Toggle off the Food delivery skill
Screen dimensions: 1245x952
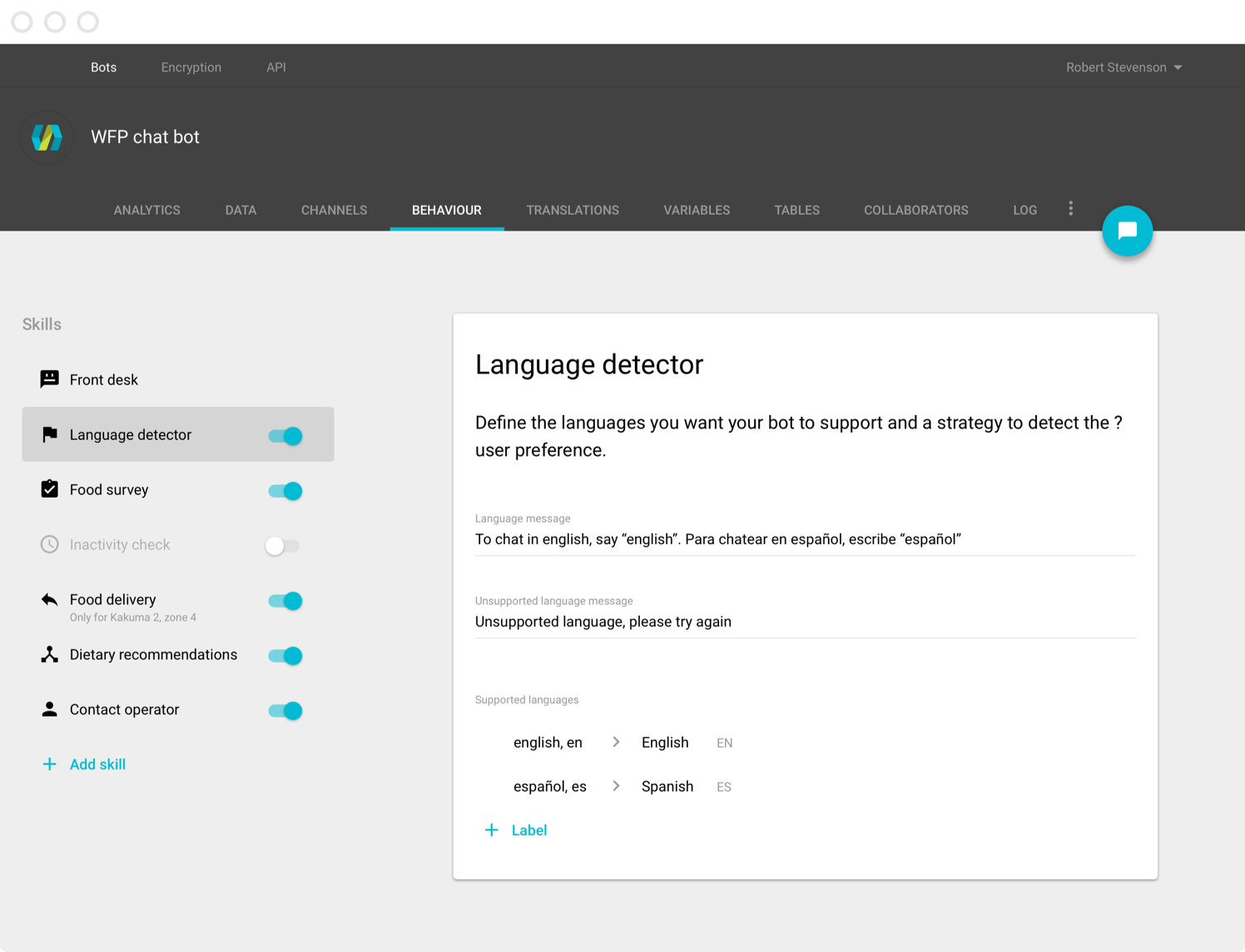click(x=285, y=600)
